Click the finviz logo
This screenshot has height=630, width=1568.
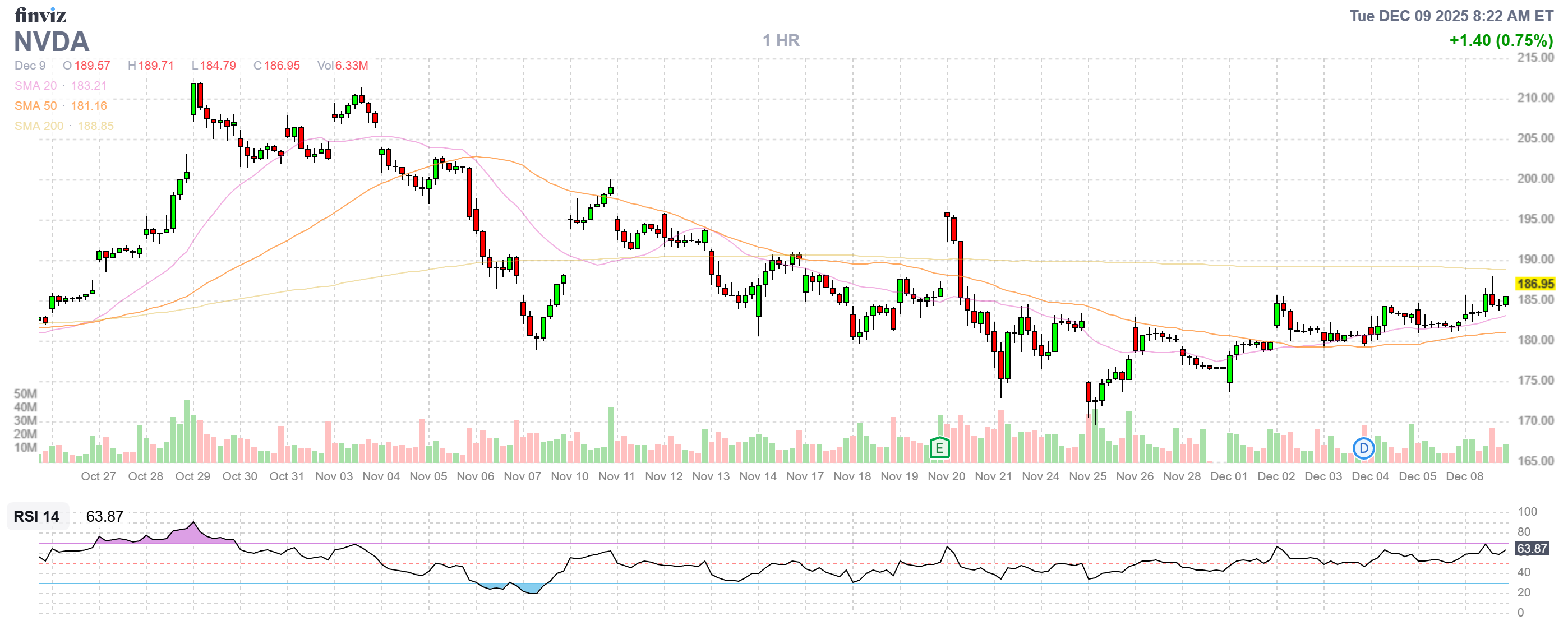tap(40, 15)
